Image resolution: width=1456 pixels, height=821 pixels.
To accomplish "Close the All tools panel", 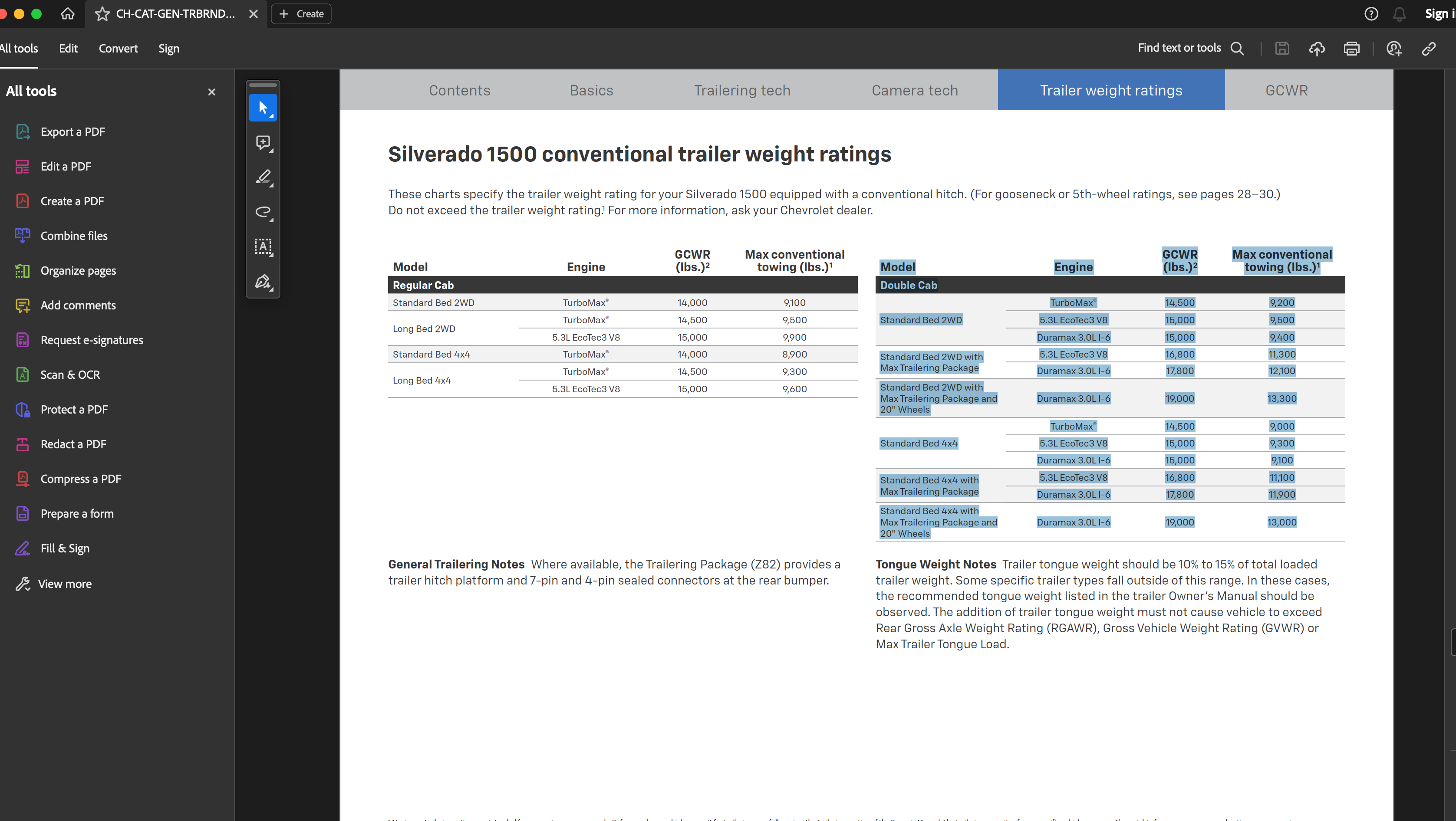I will point(212,92).
